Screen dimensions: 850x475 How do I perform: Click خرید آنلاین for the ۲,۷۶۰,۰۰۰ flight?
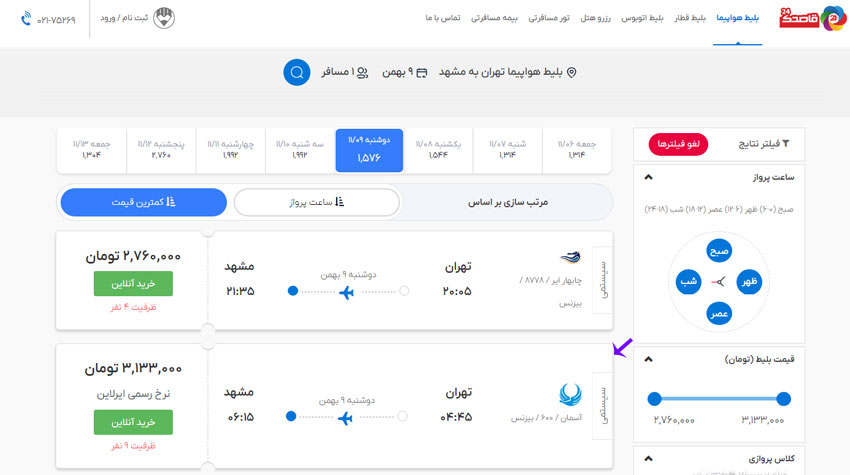(133, 284)
